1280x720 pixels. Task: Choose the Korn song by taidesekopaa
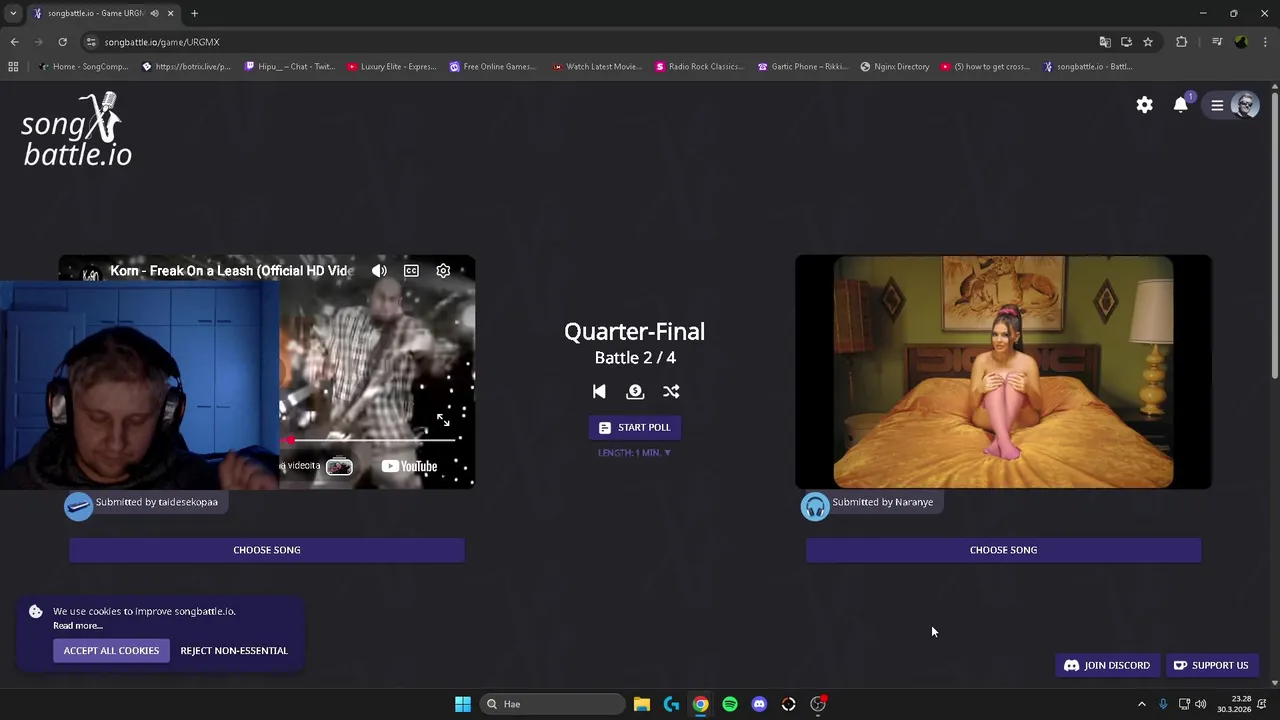[x=267, y=550]
